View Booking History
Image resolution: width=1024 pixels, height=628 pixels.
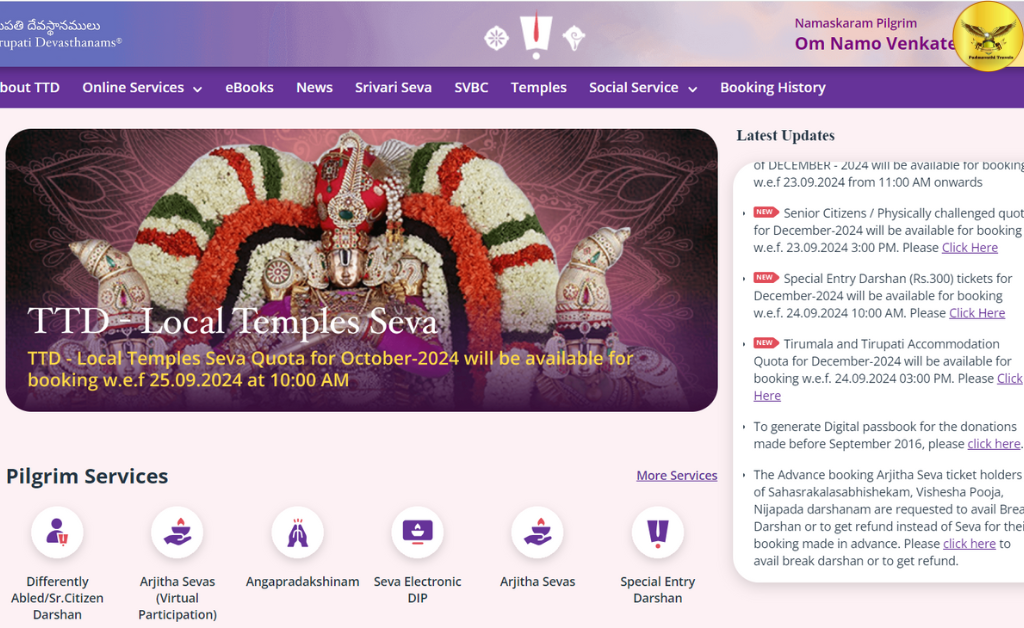point(773,87)
